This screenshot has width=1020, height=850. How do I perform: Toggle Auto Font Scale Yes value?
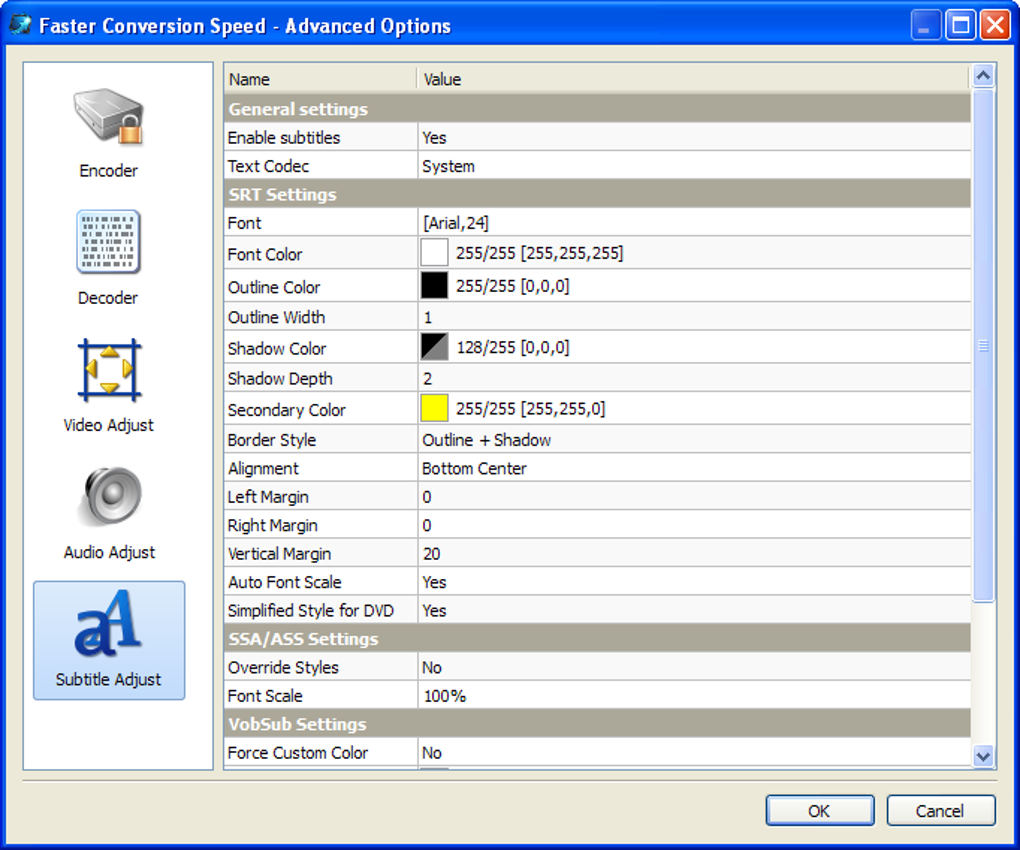pyautogui.click(x=694, y=582)
